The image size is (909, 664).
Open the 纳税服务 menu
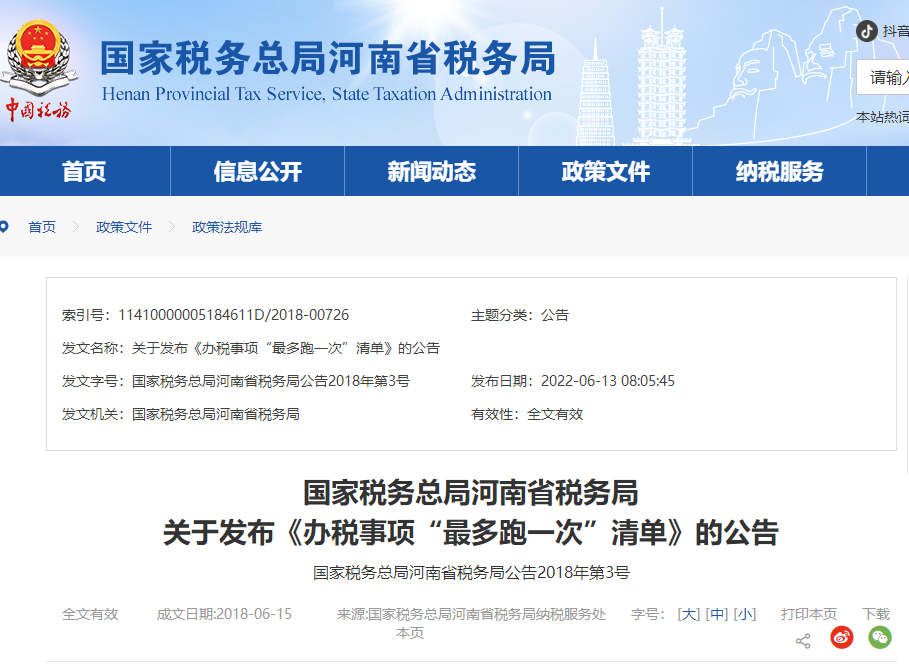tap(779, 171)
